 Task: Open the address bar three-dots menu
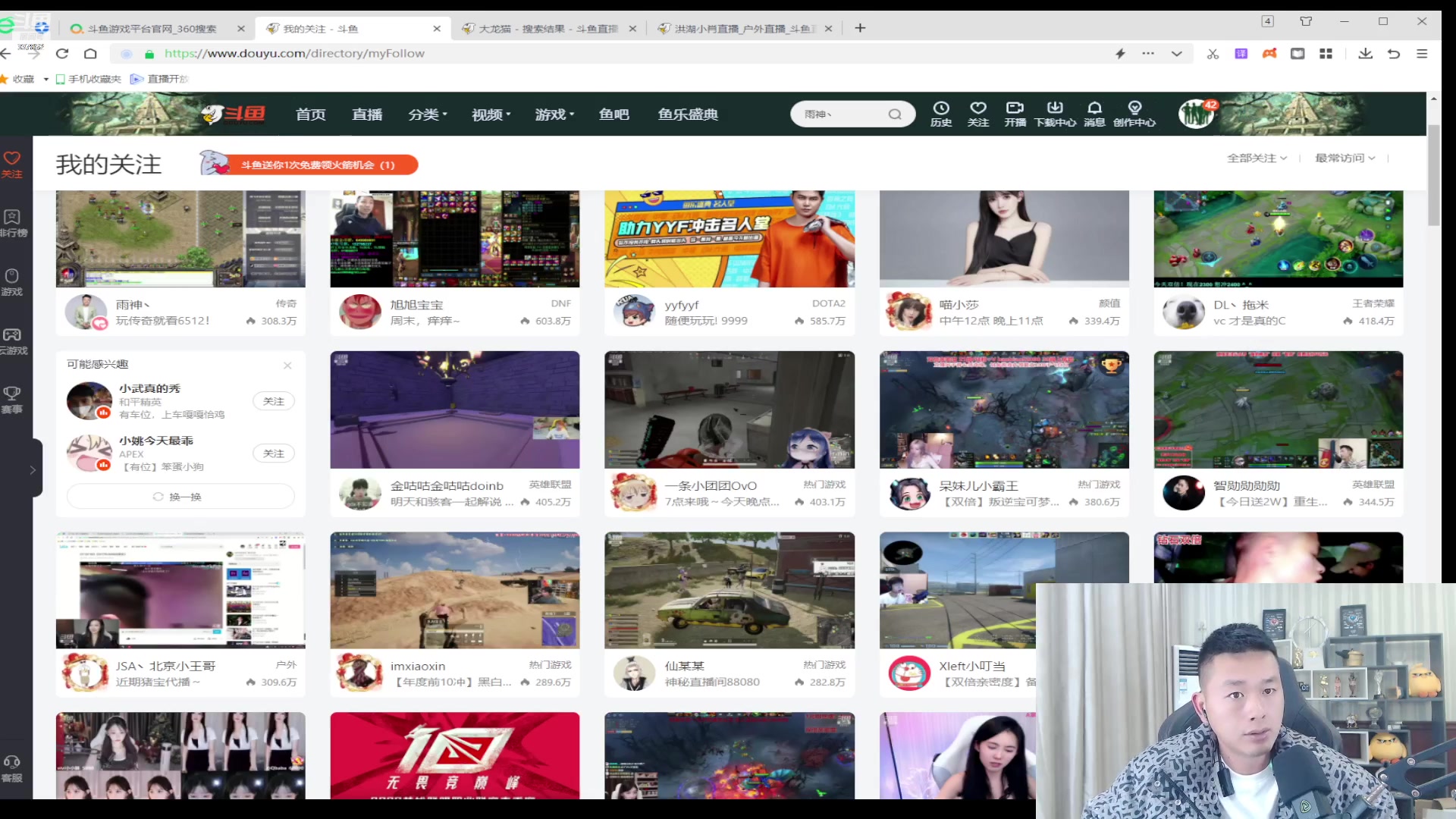coord(1148,54)
